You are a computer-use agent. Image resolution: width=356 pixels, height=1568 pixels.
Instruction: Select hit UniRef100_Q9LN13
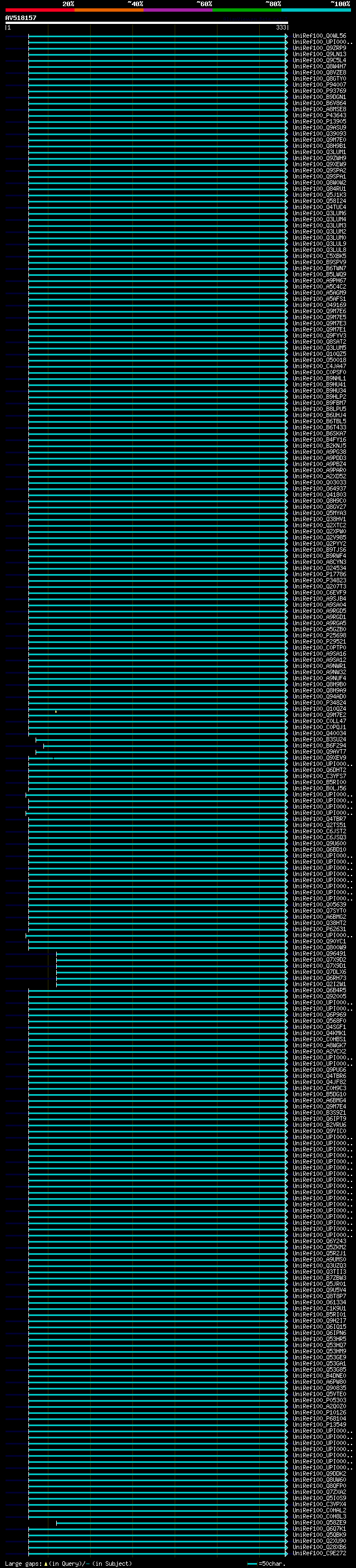click(319, 54)
